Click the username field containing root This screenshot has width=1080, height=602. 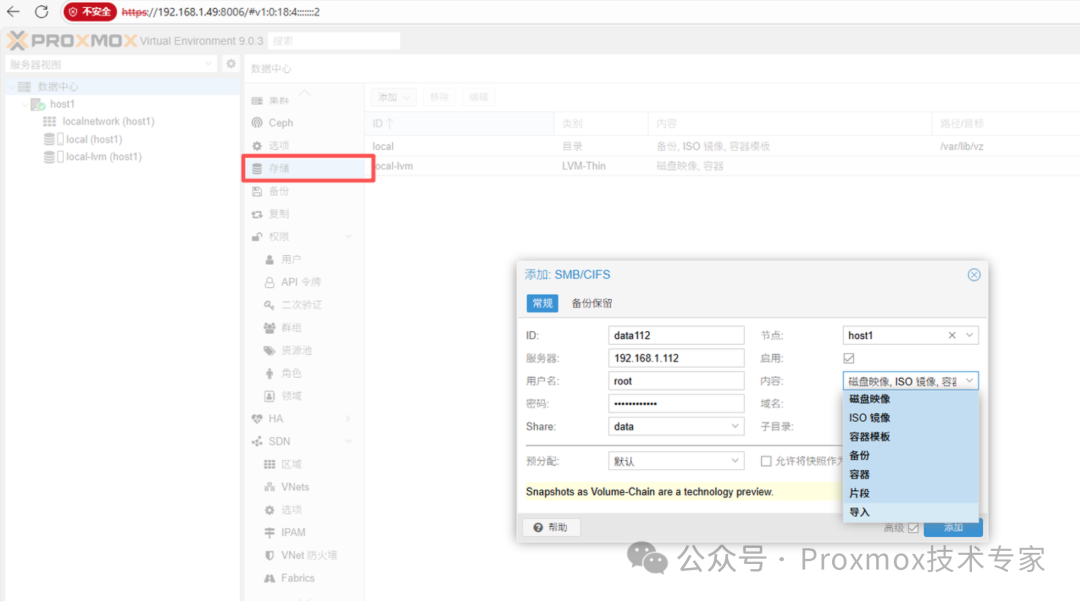676,381
